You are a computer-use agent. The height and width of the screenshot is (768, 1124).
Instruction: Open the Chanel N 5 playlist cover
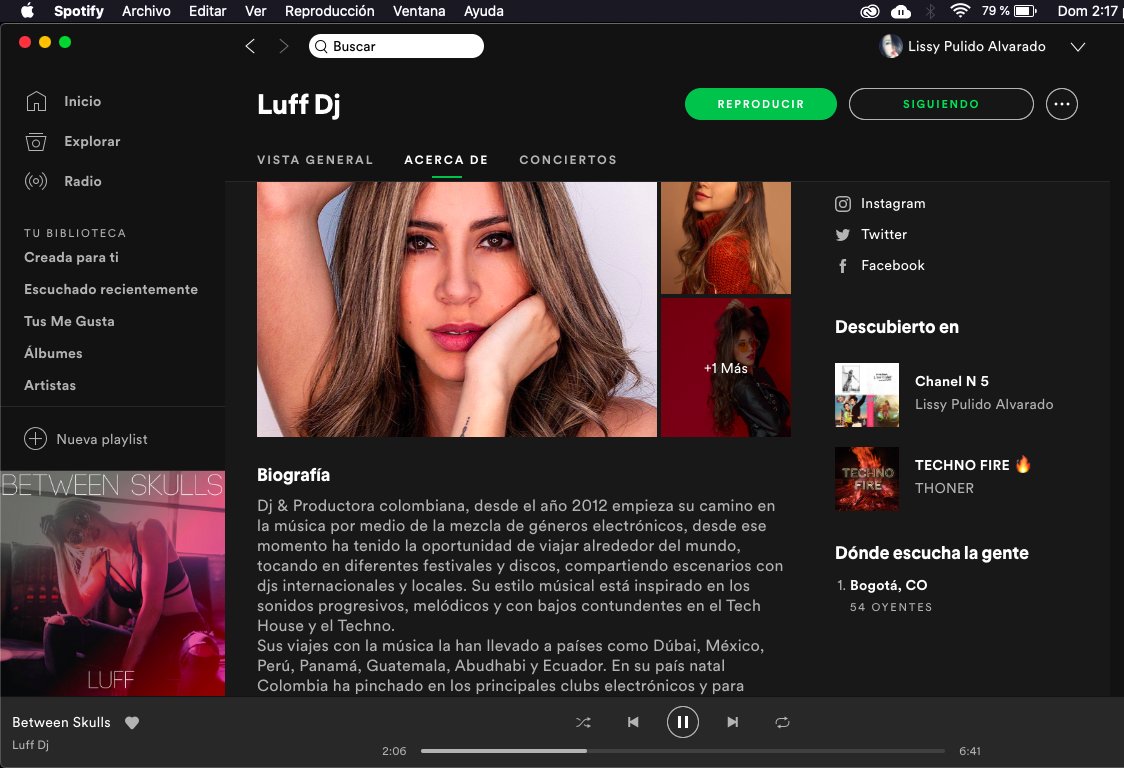(x=867, y=395)
